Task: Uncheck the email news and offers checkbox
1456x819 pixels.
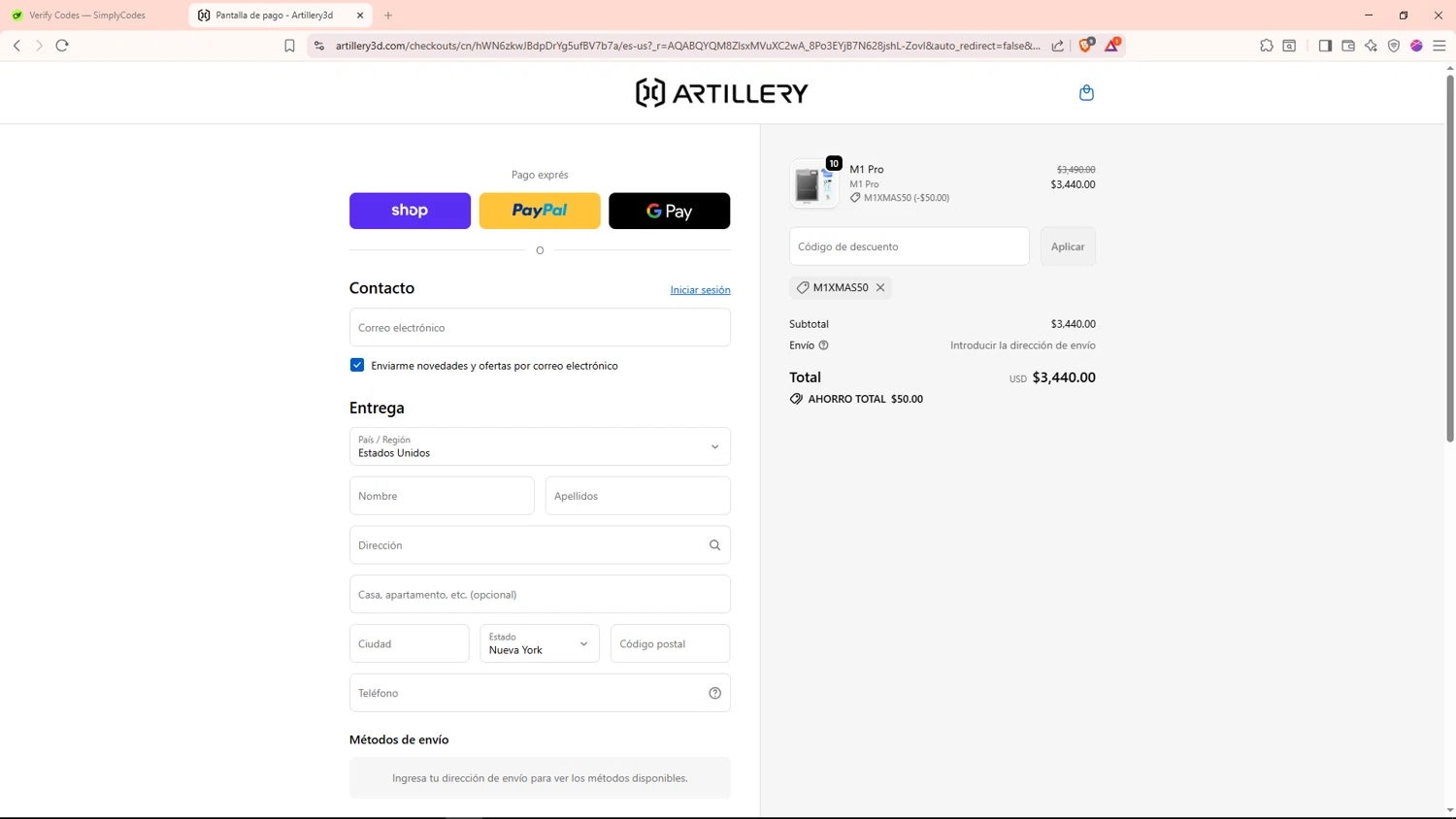Action: 357,365
